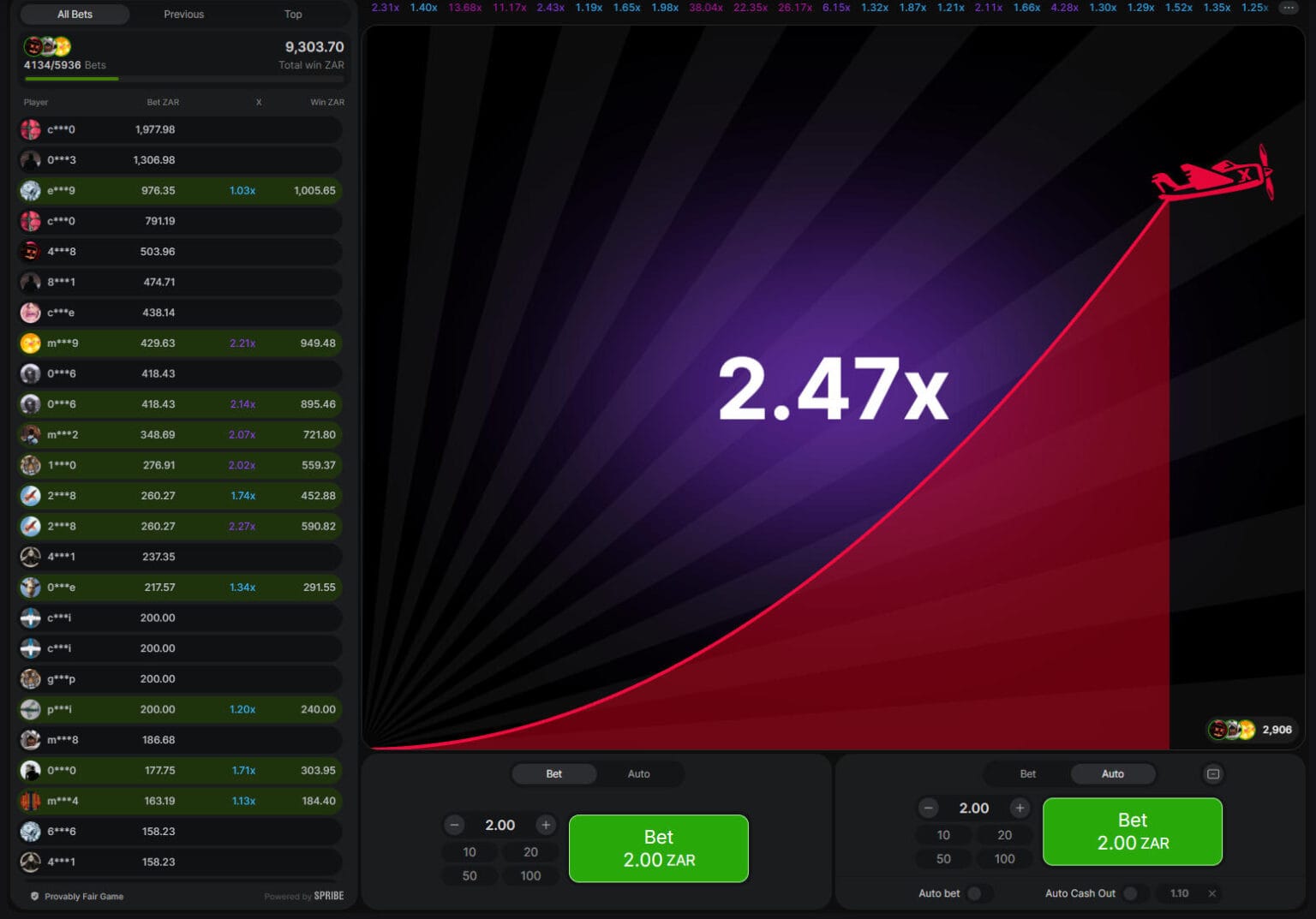The height and width of the screenshot is (919, 1316).
Task: Place a bet with the green Bet 2.00 ZAR button
Action: click(x=658, y=848)
